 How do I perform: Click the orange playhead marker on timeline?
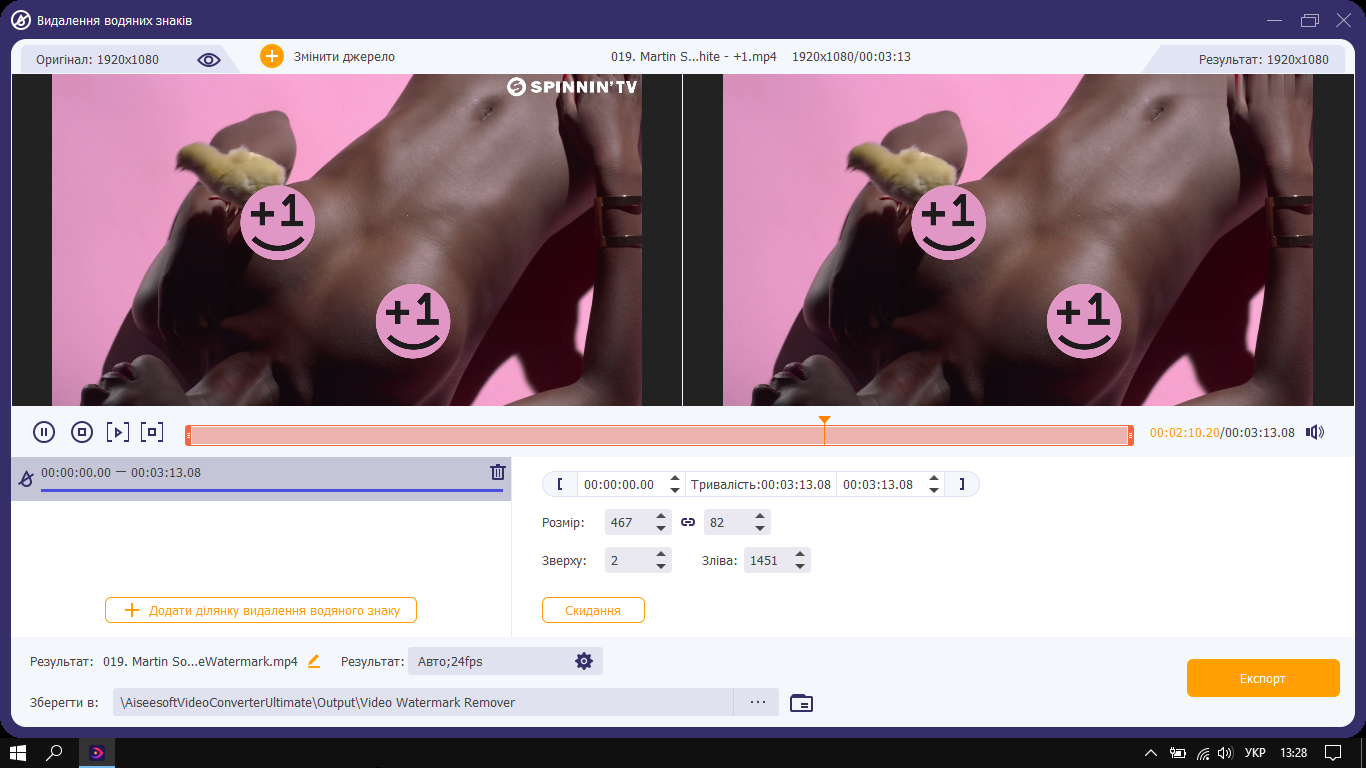click(824, 421)
